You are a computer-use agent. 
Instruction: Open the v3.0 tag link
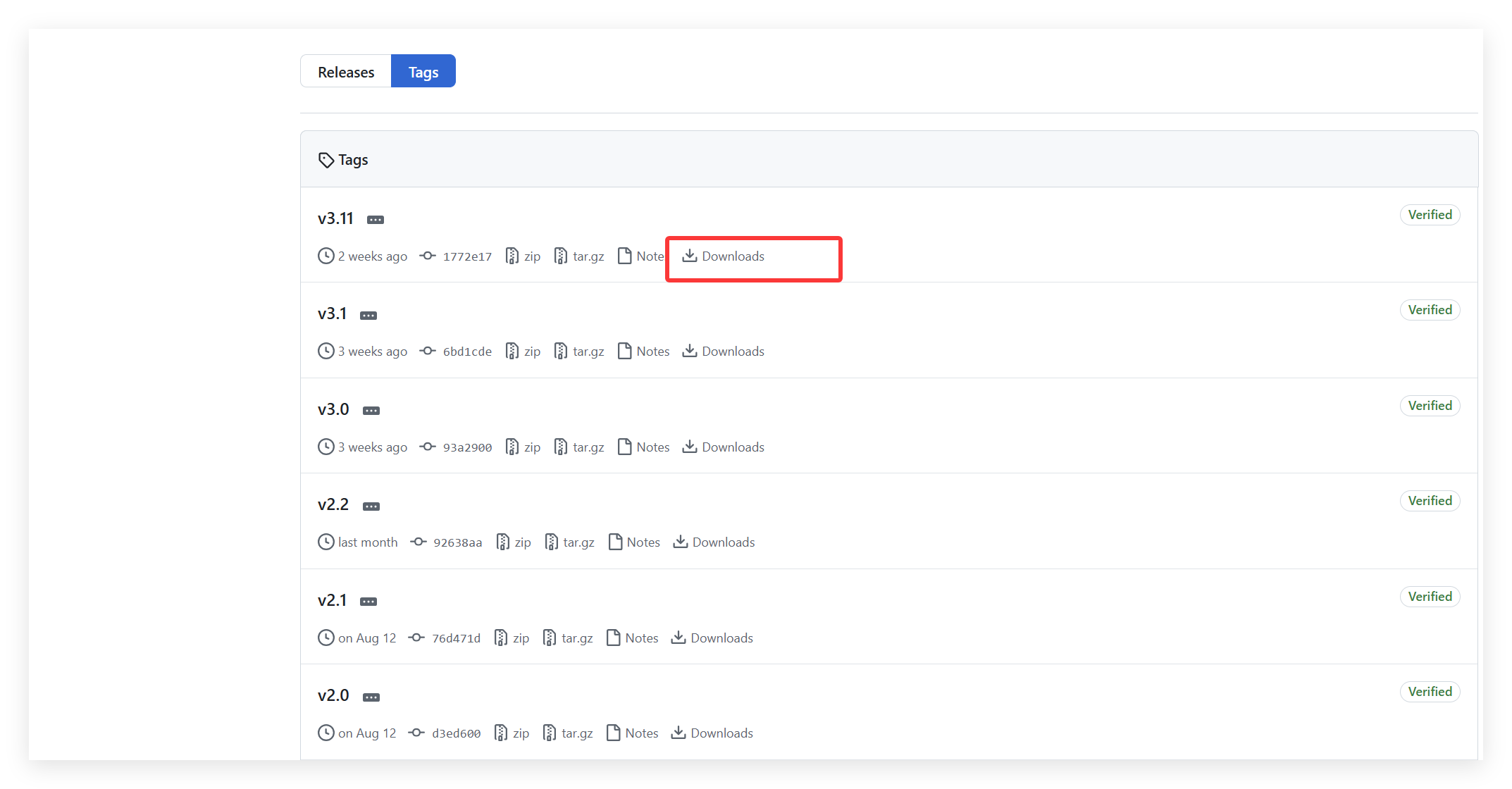point(333,409)
